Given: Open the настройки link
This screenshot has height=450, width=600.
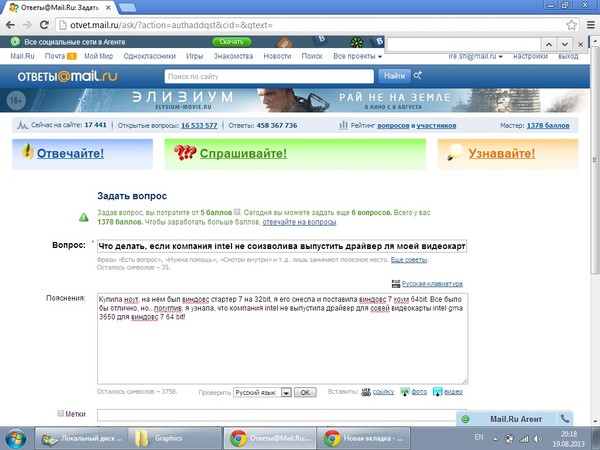Looking at the screenshot, I should 530,56.
